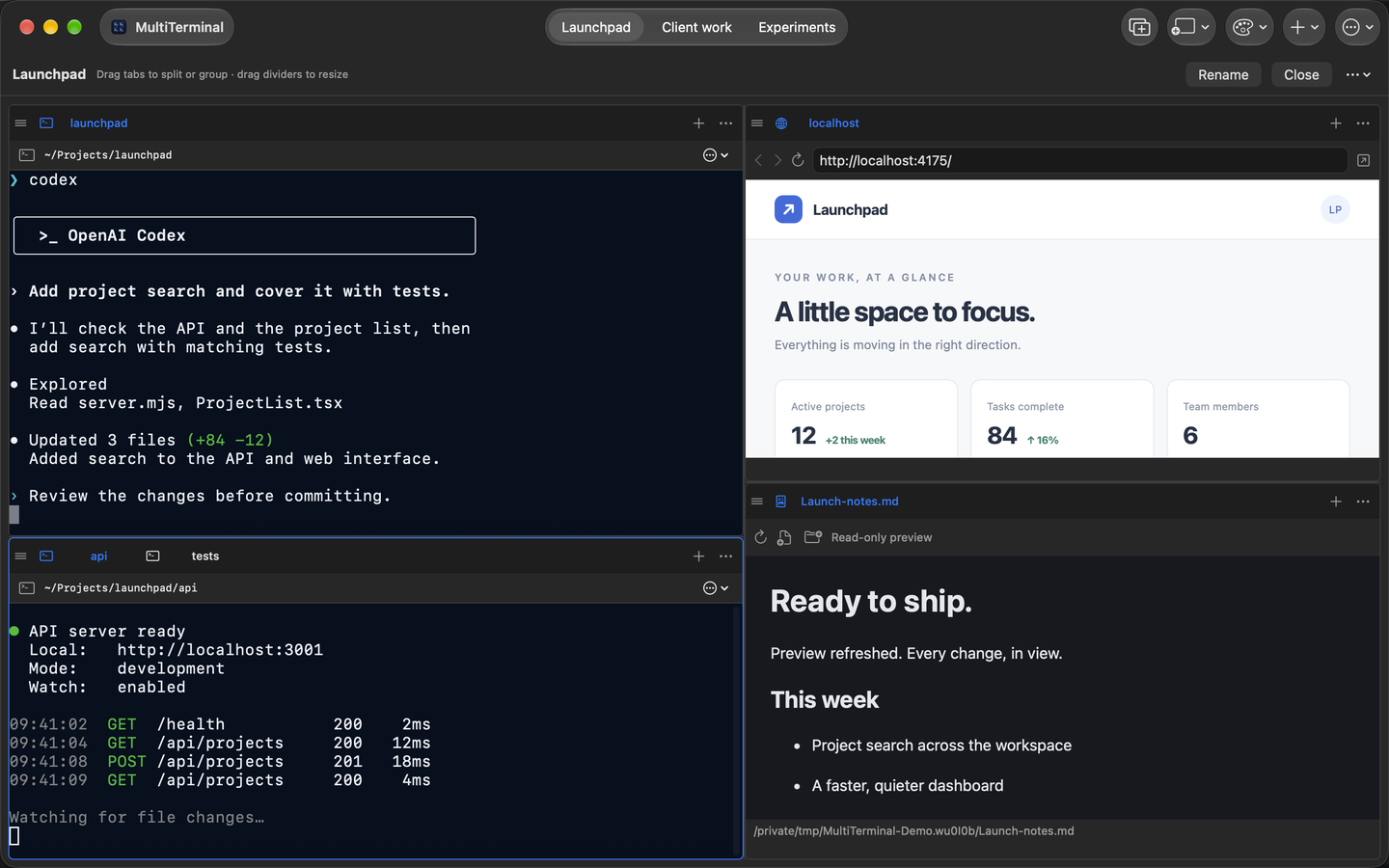Open the ~/Projects/launchpad path bar options dropdown
This screenshot has height=868, width=1389.
[x=716, y=155]
